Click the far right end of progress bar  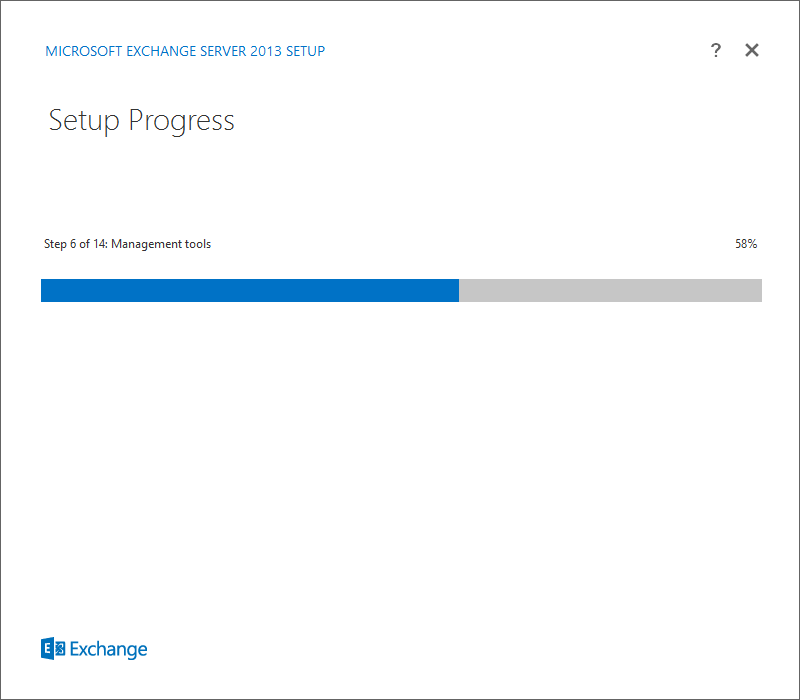click(758, 290)
